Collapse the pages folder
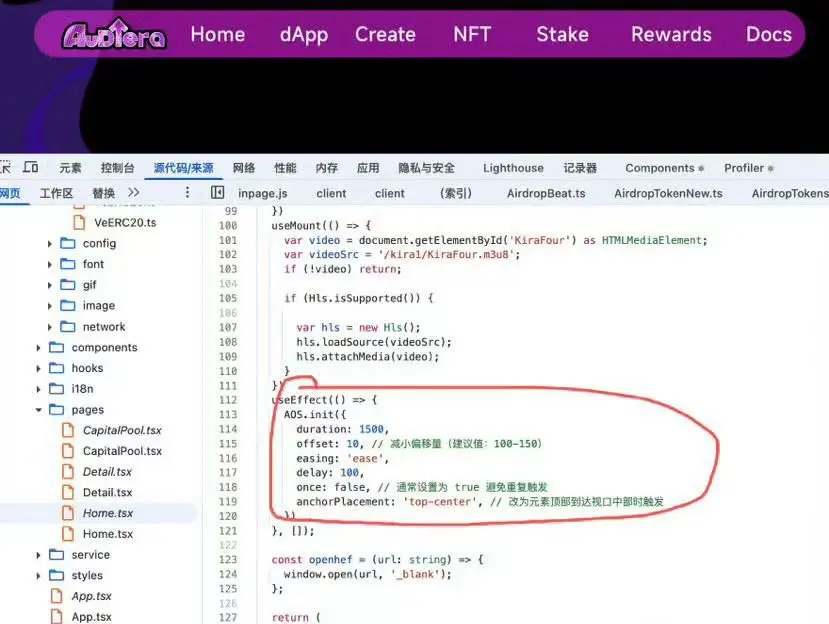 coord(38,410)
